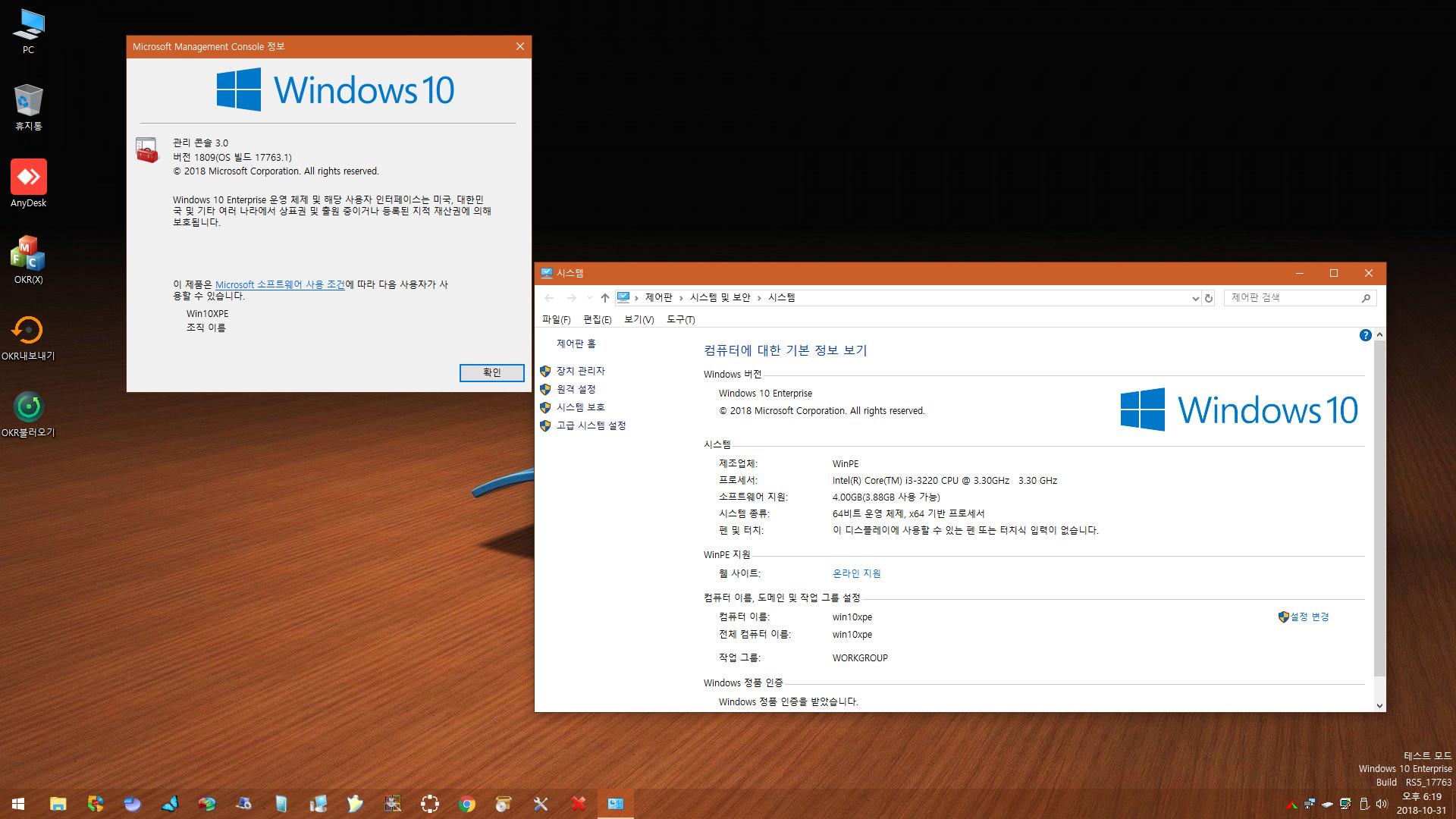Click the search magnifier in 제어판 검색 box
Screen dimensions: 1456x819
[1366, 298]
